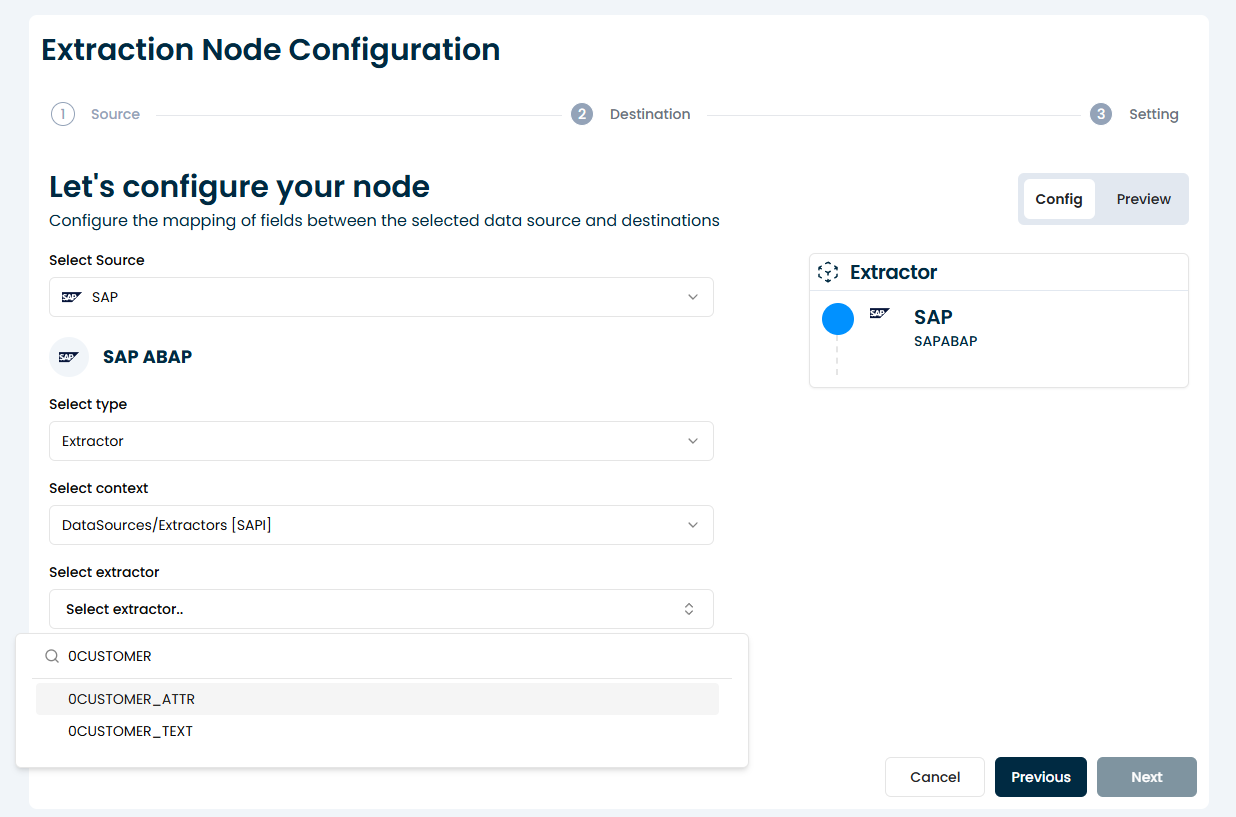Open the Select Source dropdown
1236x817 pixels.
click(381, 297)
